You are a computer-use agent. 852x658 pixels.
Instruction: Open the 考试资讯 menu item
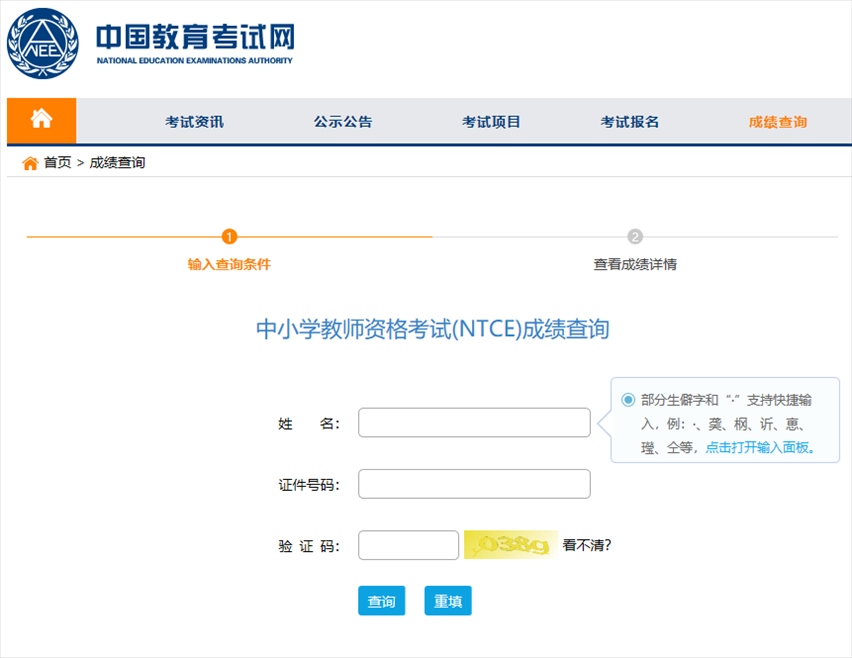194,122
